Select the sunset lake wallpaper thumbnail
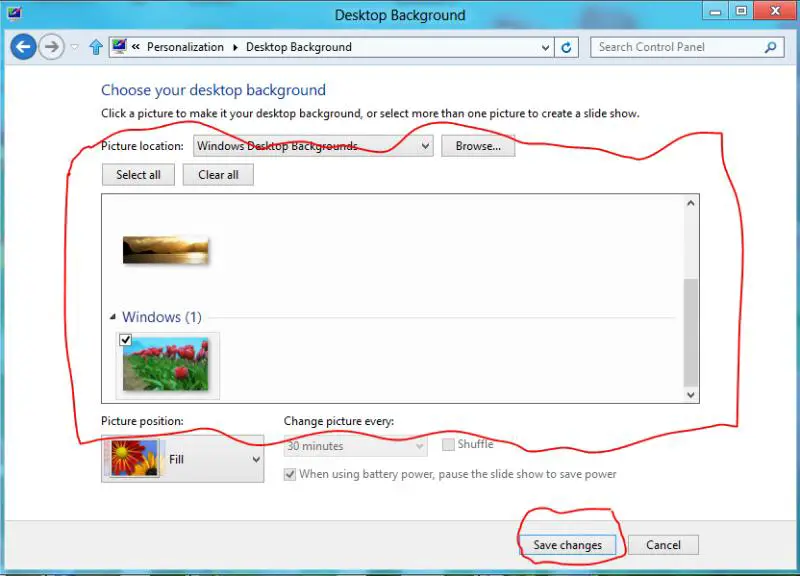The width and height of the screenshot is (800, 576). 165,250
